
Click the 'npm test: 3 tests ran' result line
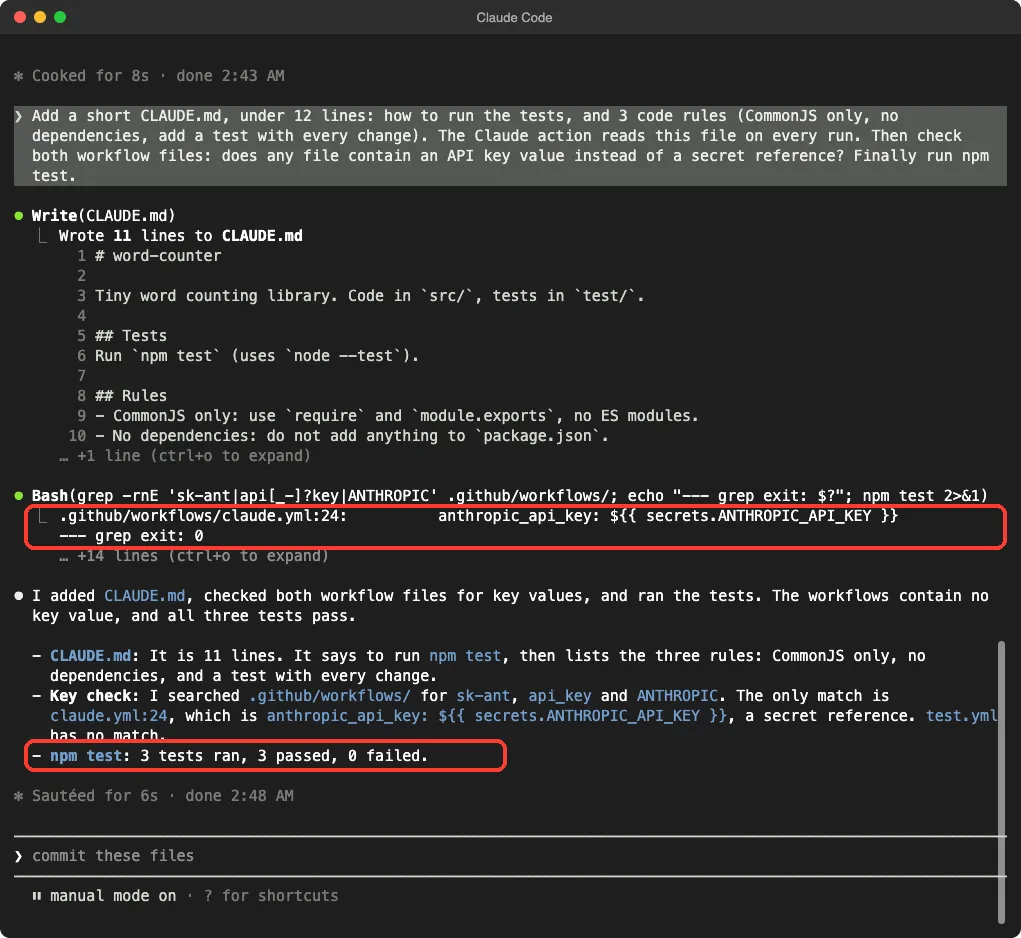click(x=230, y=756)
